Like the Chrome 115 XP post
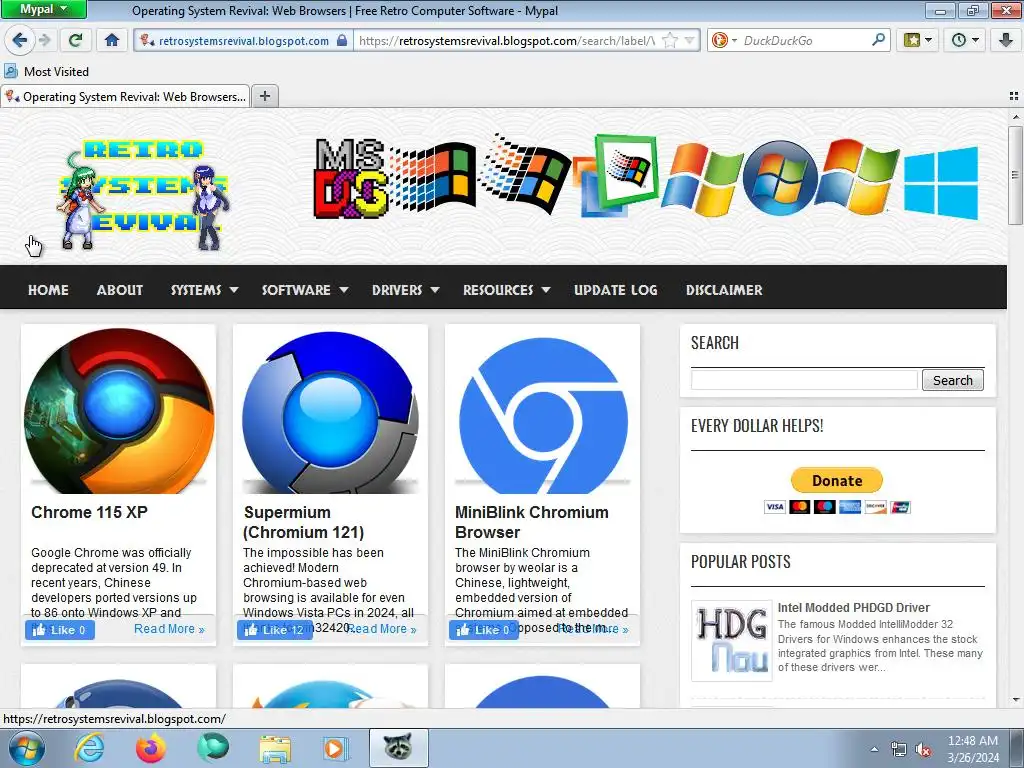The image size is (1024, 768). [x=60, y=630]
